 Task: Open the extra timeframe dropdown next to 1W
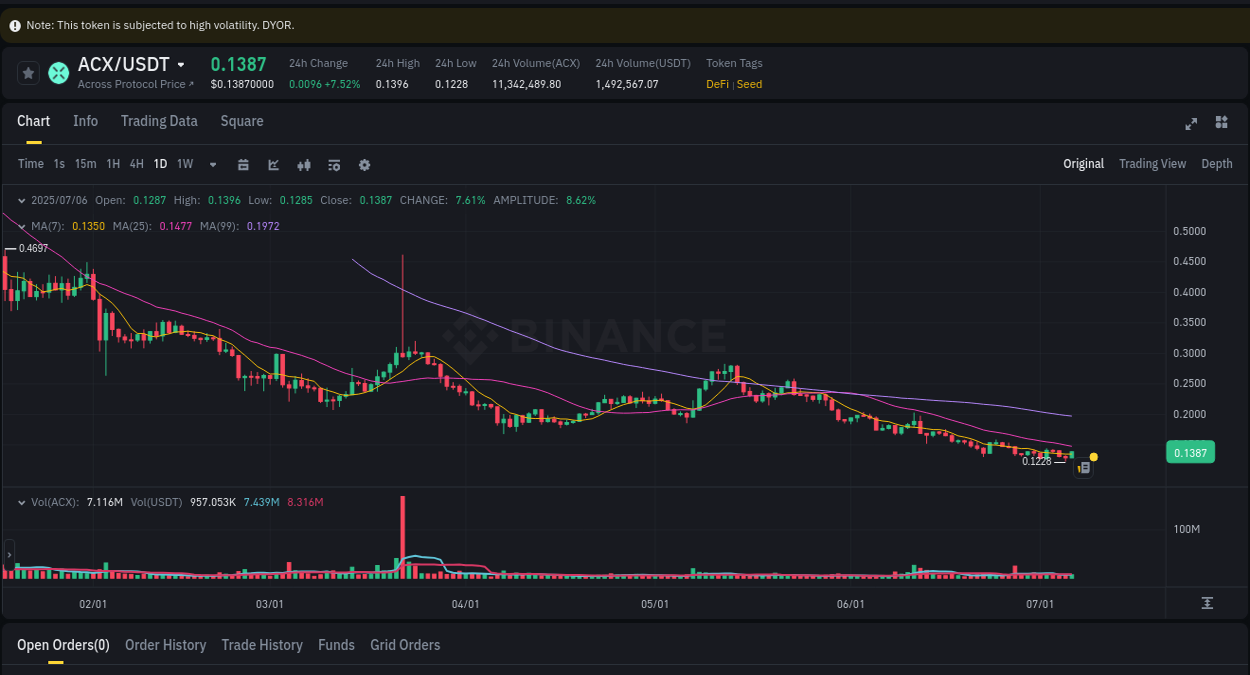coord(212,164)
